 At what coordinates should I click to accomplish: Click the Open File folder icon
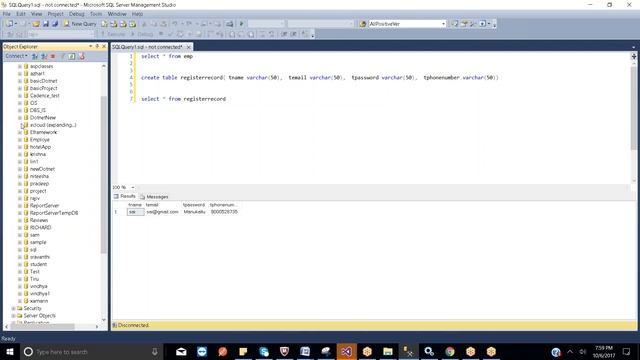36,24
